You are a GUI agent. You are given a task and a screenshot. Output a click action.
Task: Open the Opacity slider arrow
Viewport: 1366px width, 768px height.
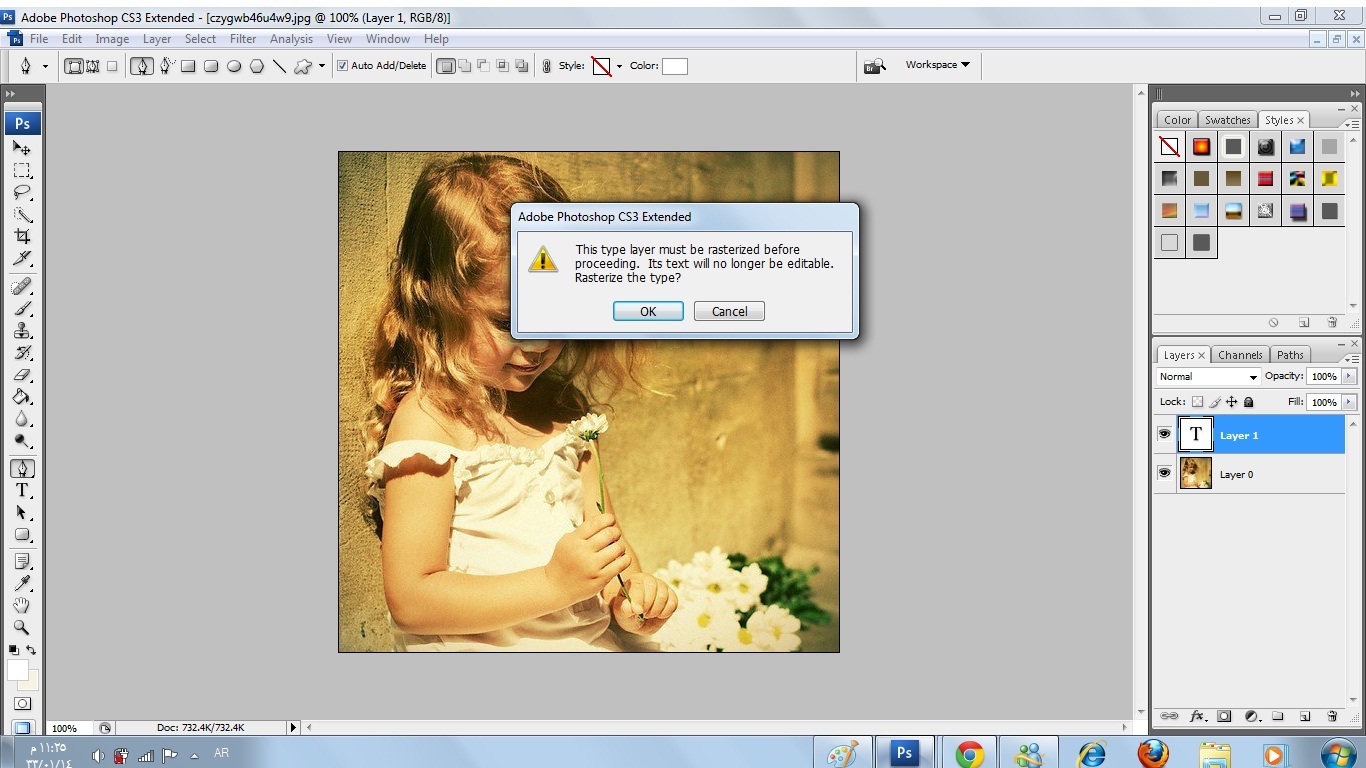click(x=1349, y=377)
